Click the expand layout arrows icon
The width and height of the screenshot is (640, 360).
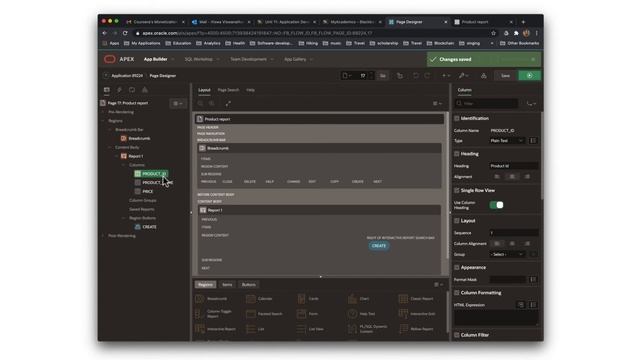228,104
